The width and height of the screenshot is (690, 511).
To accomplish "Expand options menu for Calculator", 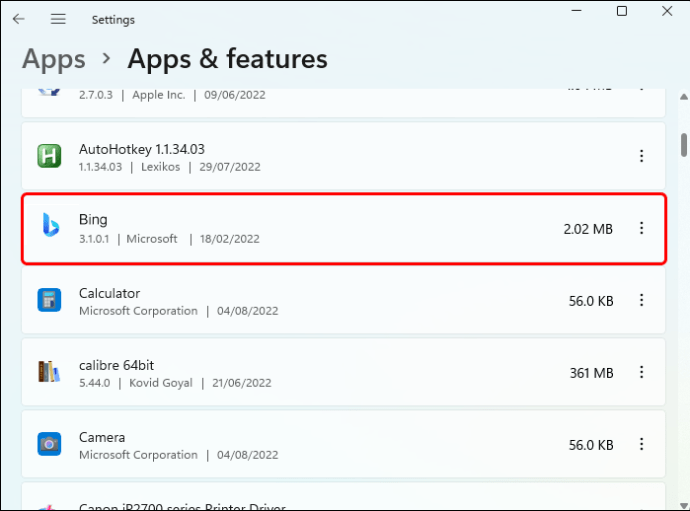I will pos(642,300).
